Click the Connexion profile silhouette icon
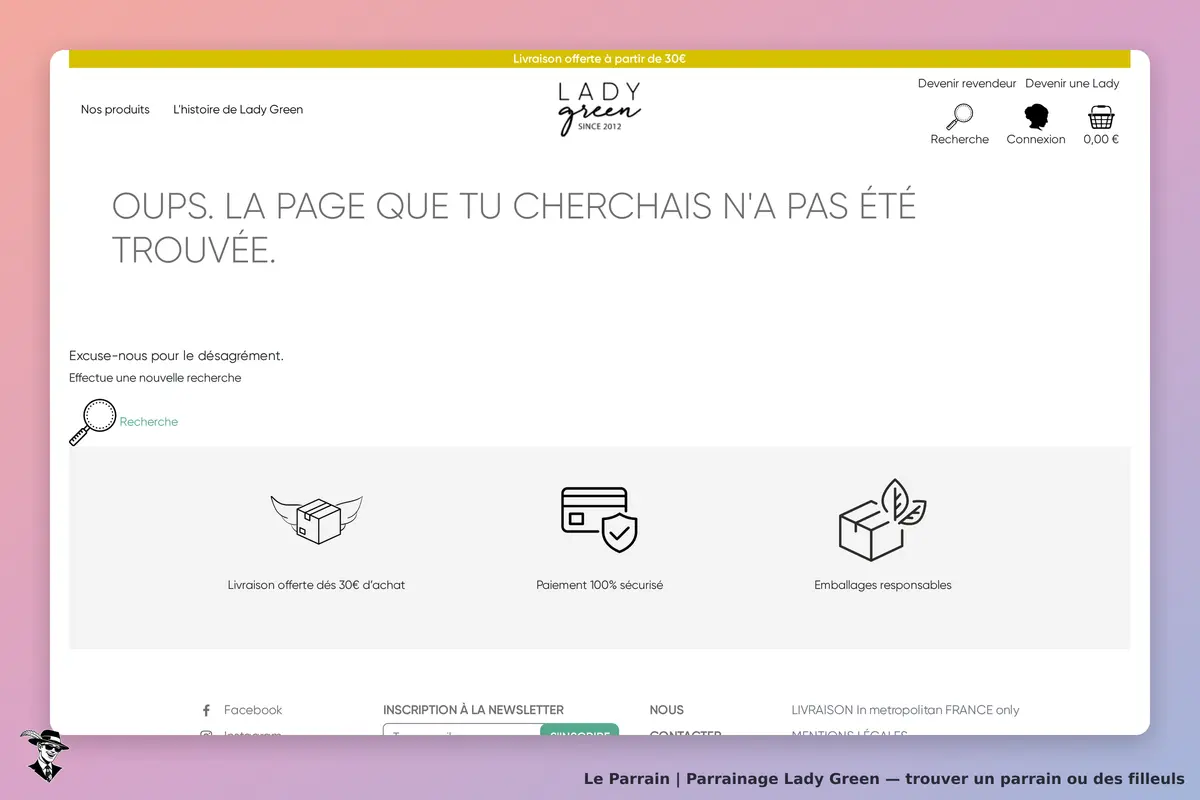Viewport: 1200px width, 800px height. [x=1036, y=117]
